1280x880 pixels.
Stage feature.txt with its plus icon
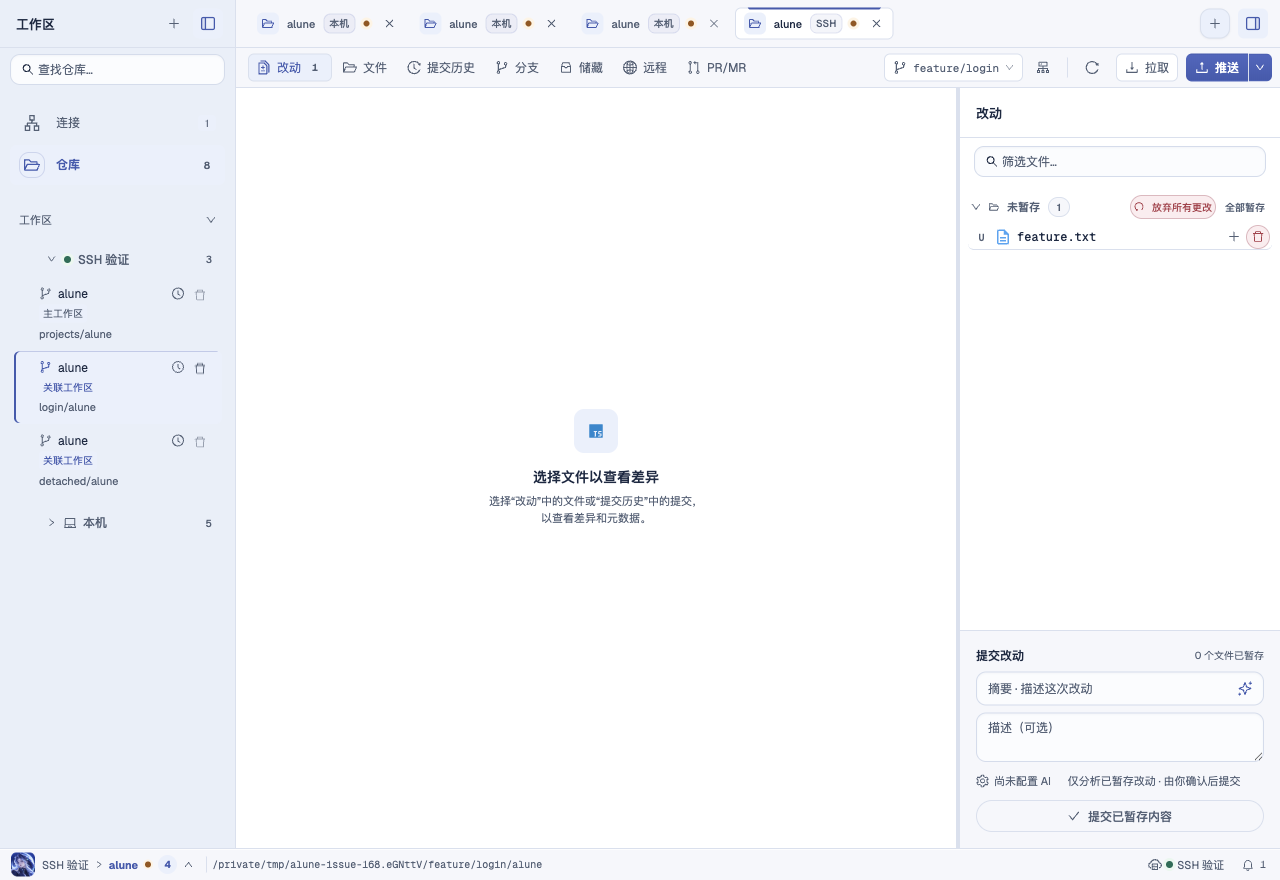pos(1234,237)
